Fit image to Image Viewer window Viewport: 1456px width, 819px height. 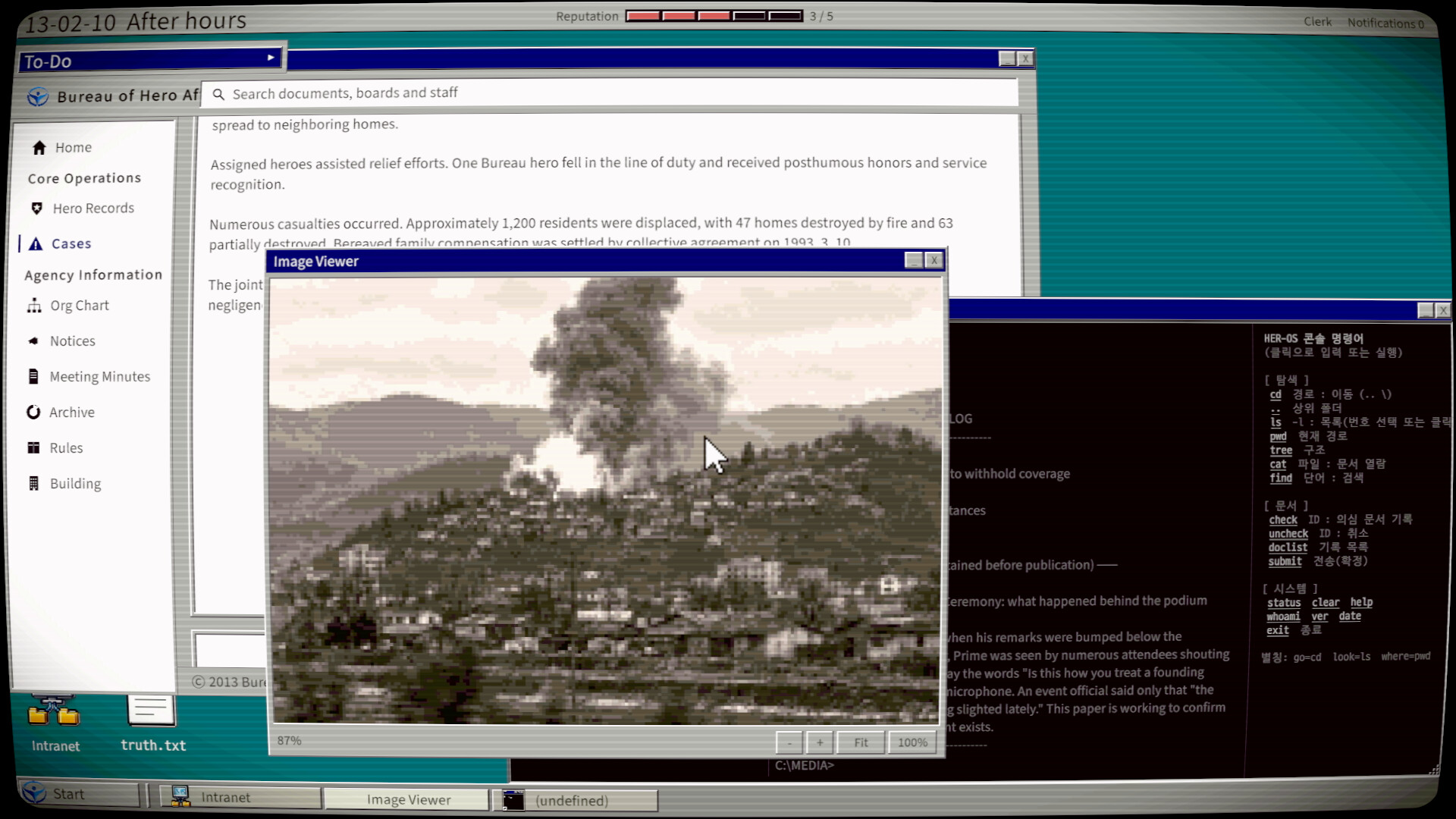tap(861, 742)
